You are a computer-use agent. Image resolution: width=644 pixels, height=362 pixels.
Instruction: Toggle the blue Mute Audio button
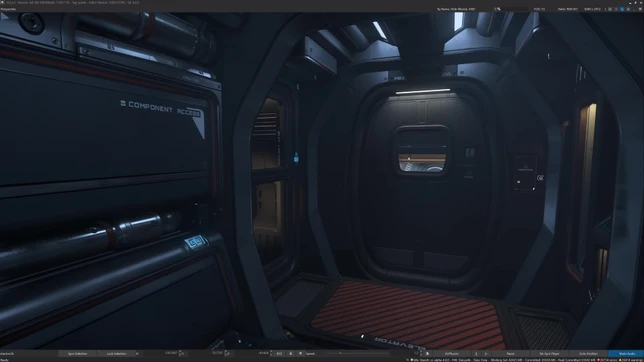[x=627, y=353]
